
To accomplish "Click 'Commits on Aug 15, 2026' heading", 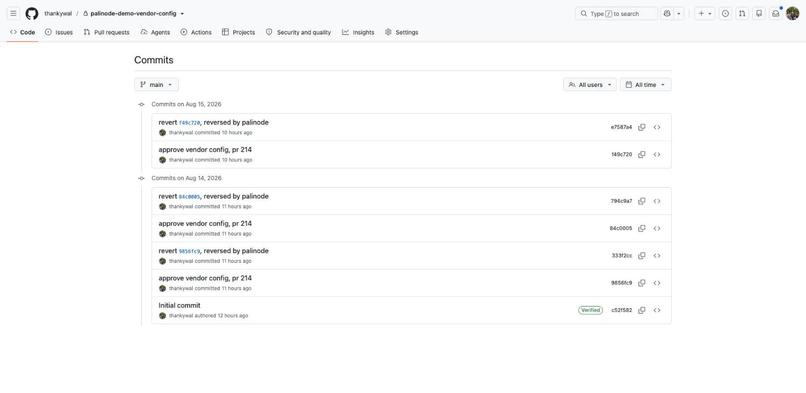I will click(x=186, y=104).
